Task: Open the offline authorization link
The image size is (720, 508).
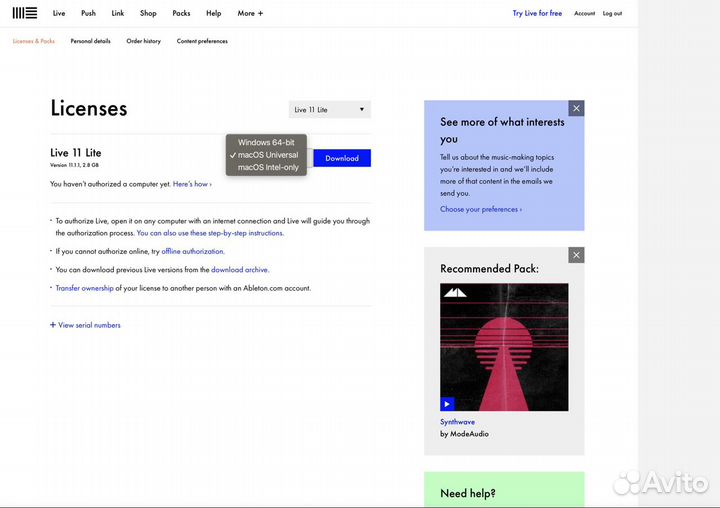Action: 193,252
